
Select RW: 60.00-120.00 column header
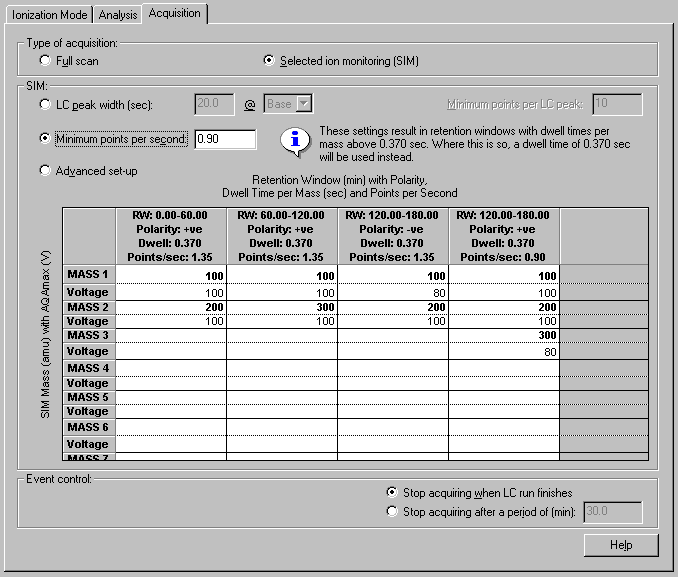point(282,236)
